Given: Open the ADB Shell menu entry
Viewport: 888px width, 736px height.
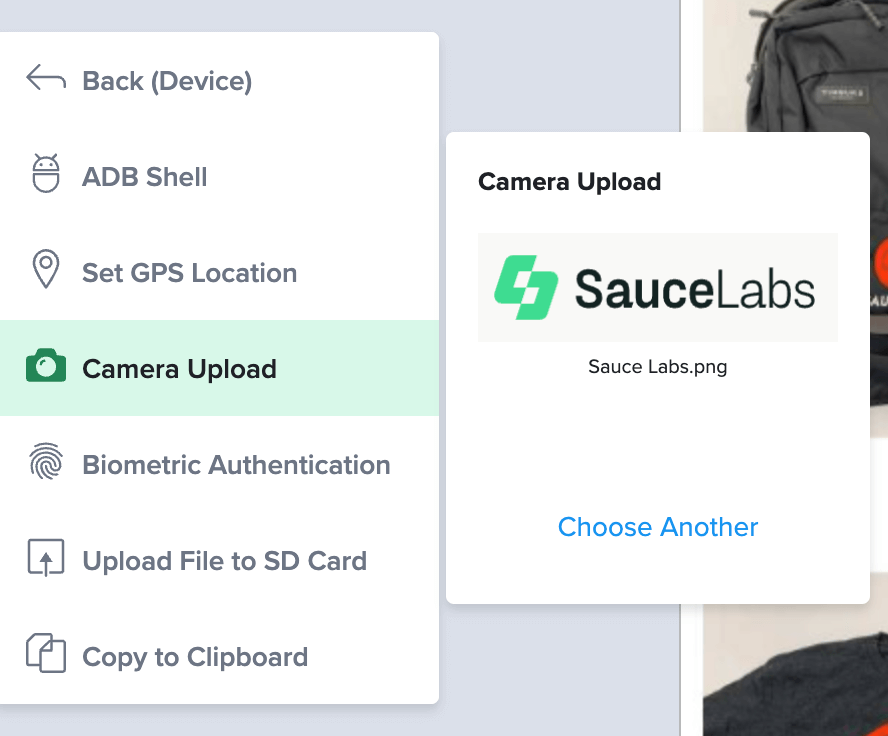Looking at the screenshot, I should pos(144,176).
